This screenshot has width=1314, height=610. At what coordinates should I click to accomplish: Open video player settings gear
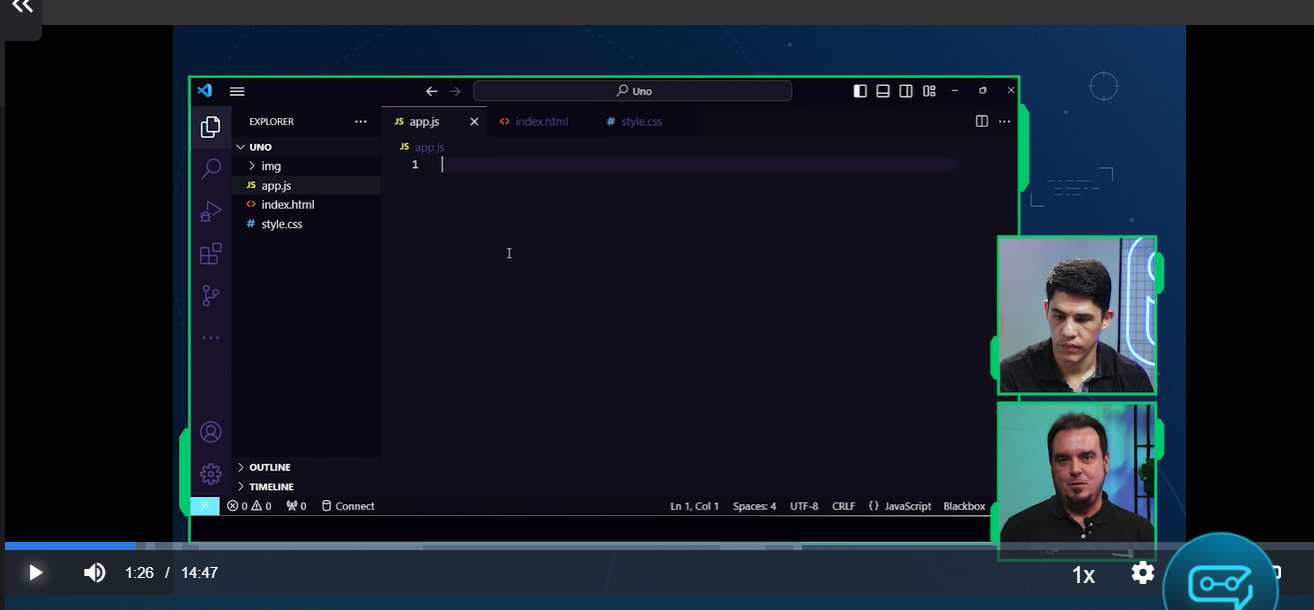pyautogui.click(x=1143, y=573)
